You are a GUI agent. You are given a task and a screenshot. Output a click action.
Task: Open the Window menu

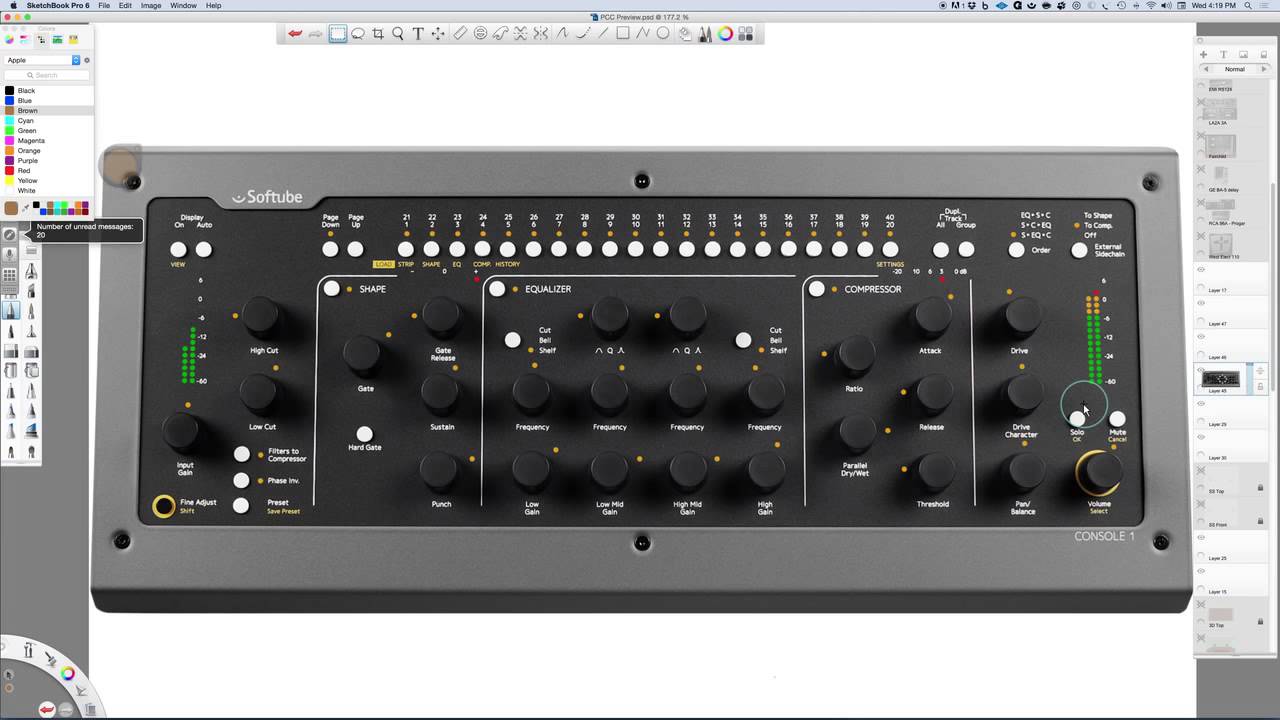click(183, 5)
